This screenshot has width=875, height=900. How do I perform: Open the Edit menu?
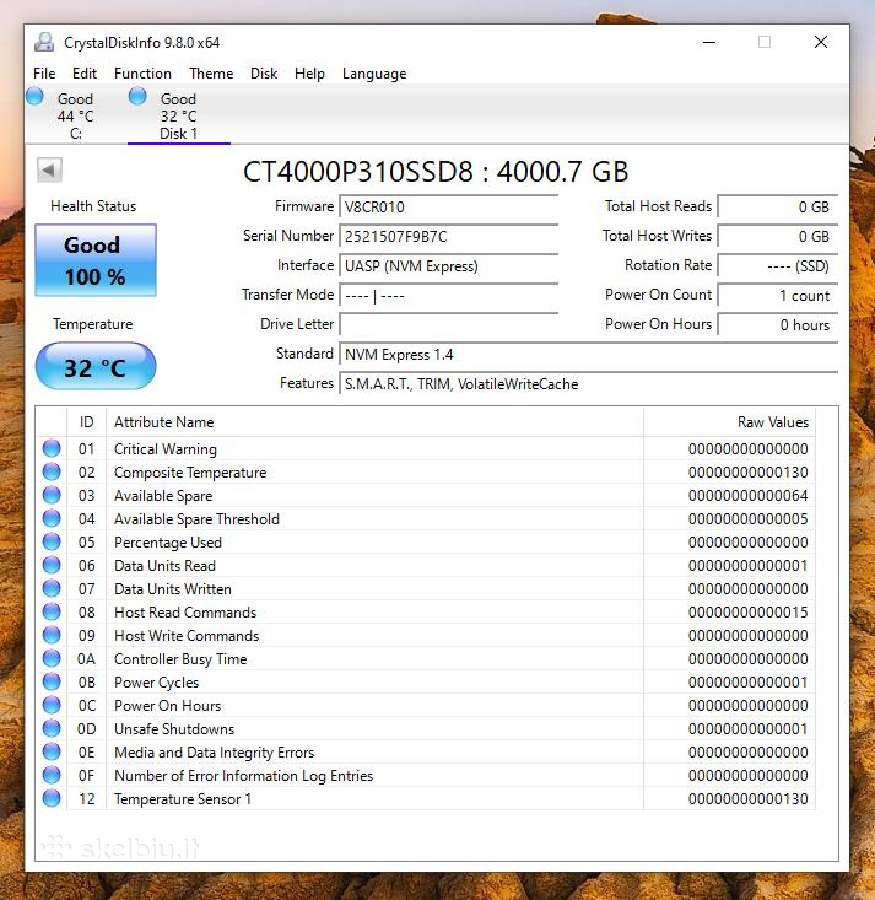(84, 73)
